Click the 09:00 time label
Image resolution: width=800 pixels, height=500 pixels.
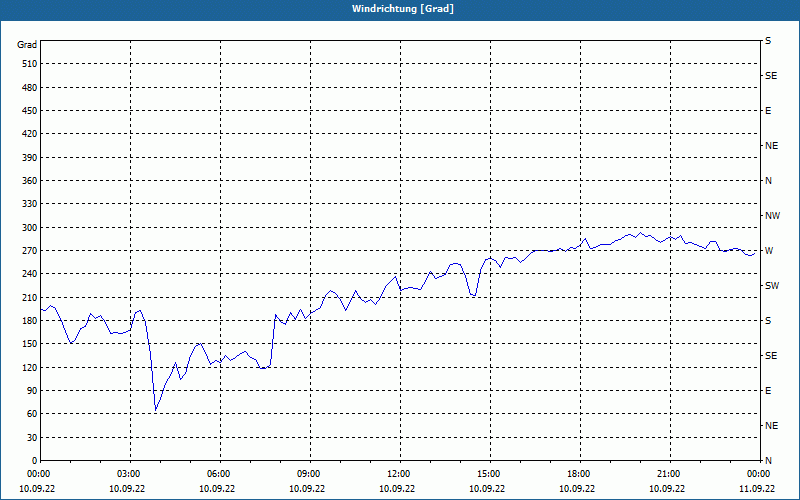pos(307,474)
